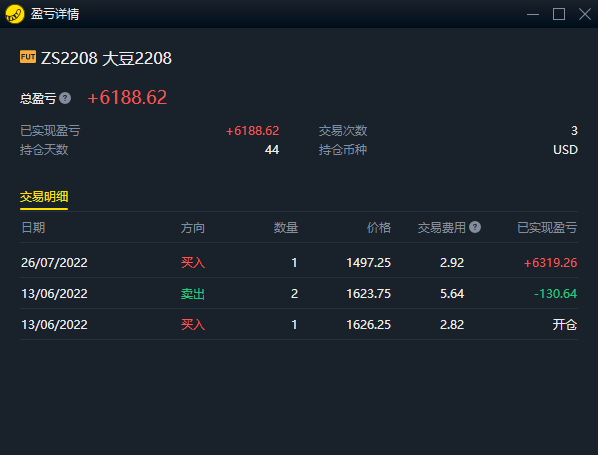
Task: Sort by the 方向 column header
Action: point(193,228)
